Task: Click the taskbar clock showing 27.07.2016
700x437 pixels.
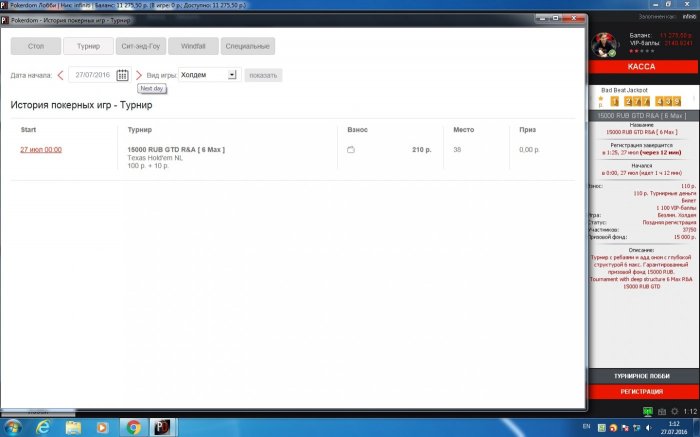Action: coord(674,428)
